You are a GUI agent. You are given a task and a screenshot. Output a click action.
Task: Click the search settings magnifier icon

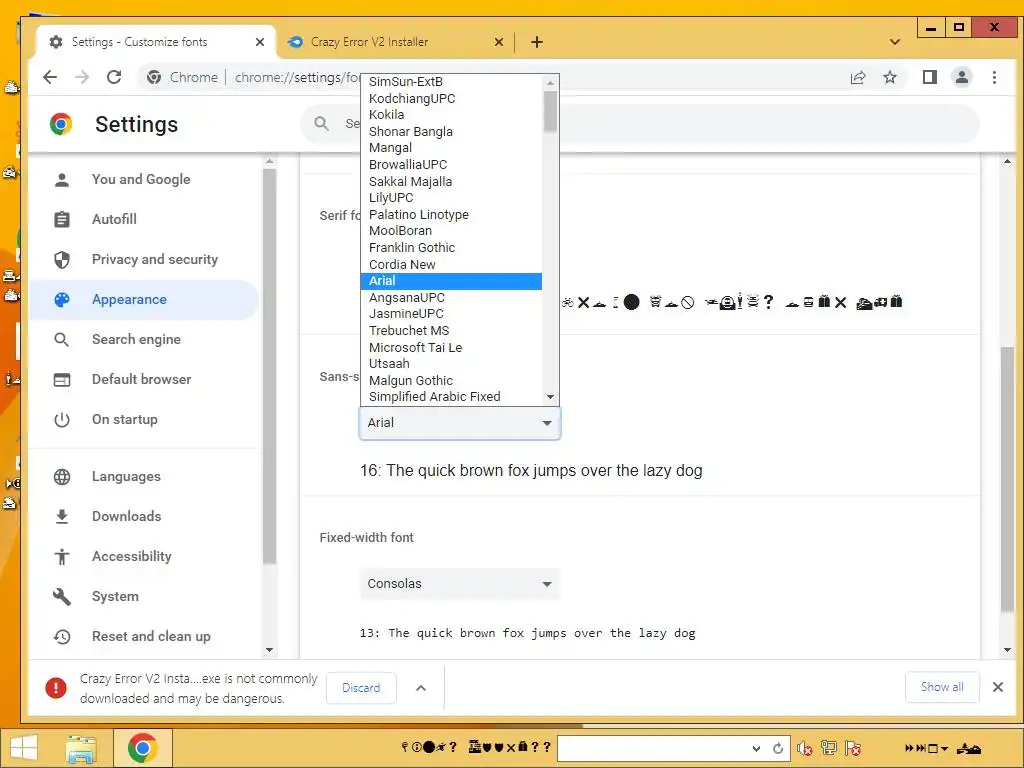(321, 123)
